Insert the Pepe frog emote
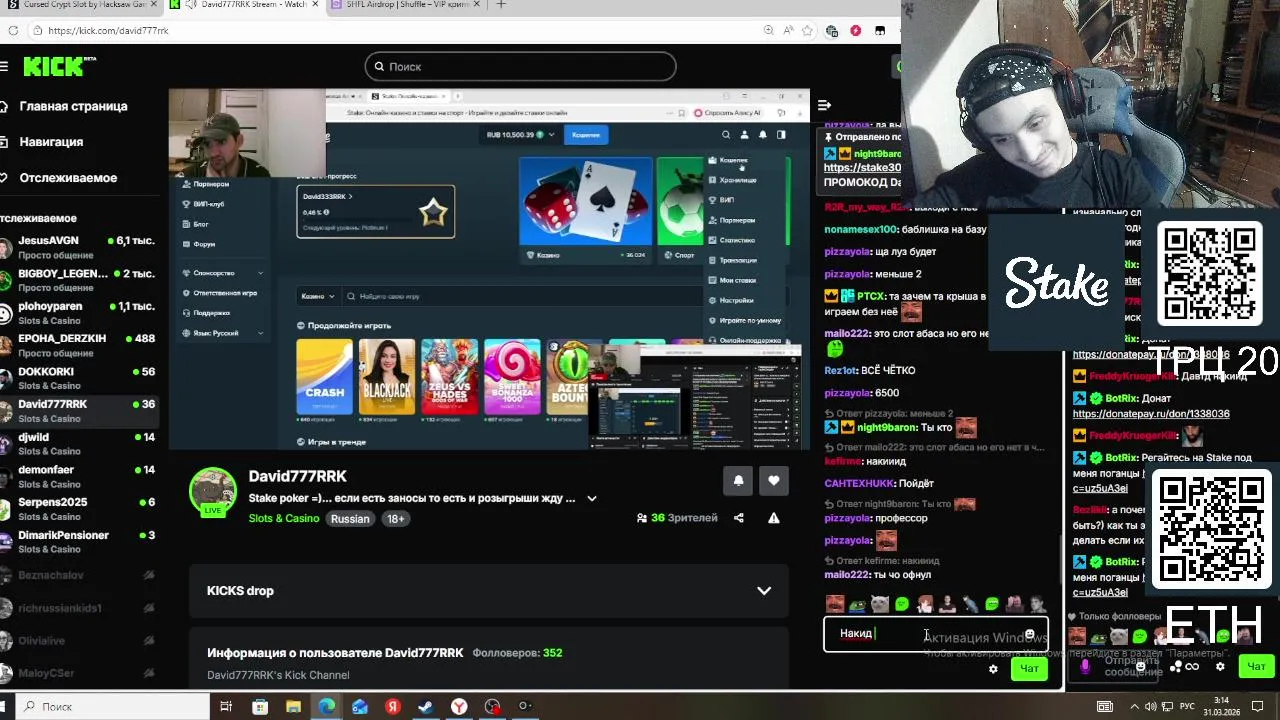The width and height of the screenshot is (1280, 720). pos(857,604)
